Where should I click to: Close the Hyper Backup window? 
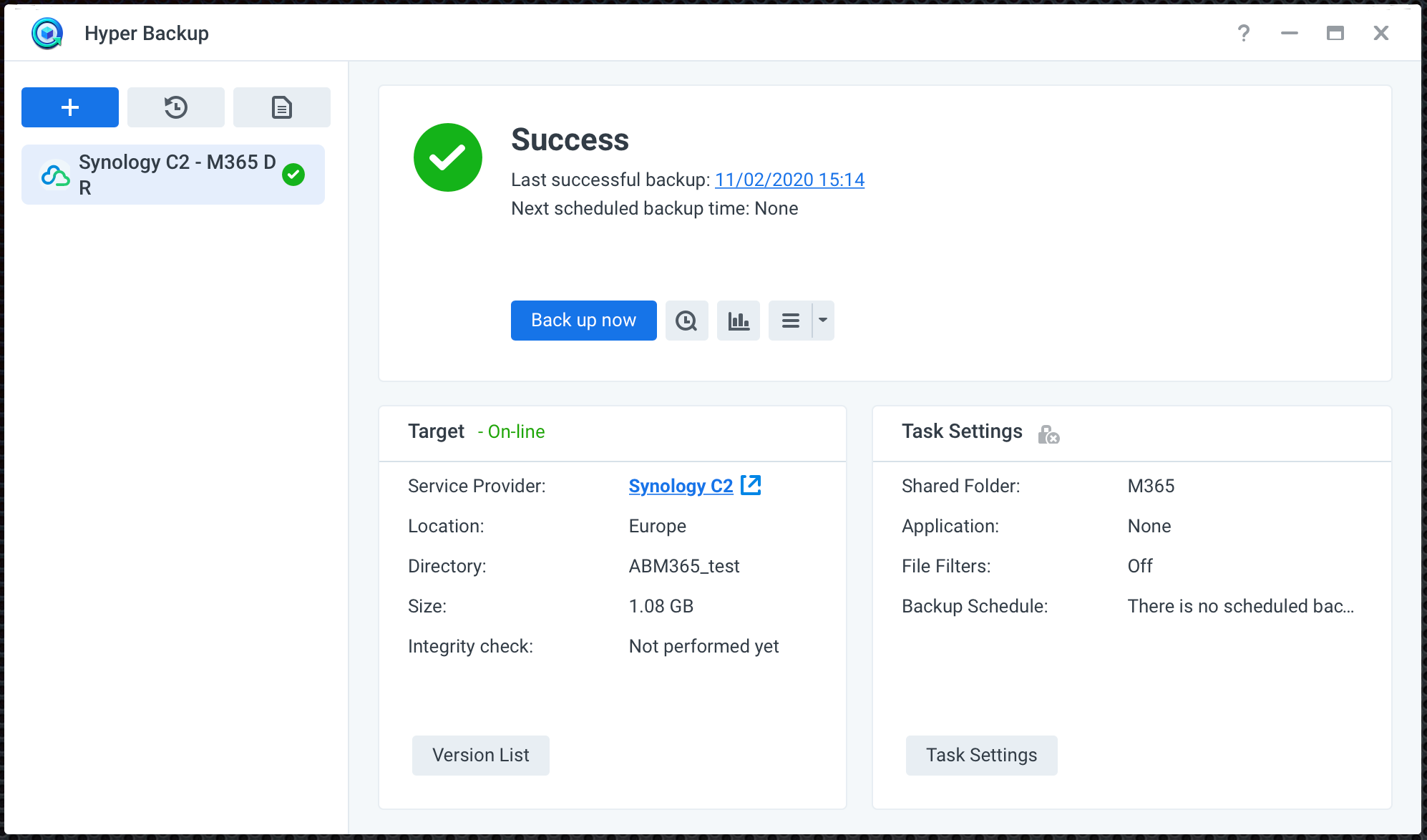[x=1381, y=33]
